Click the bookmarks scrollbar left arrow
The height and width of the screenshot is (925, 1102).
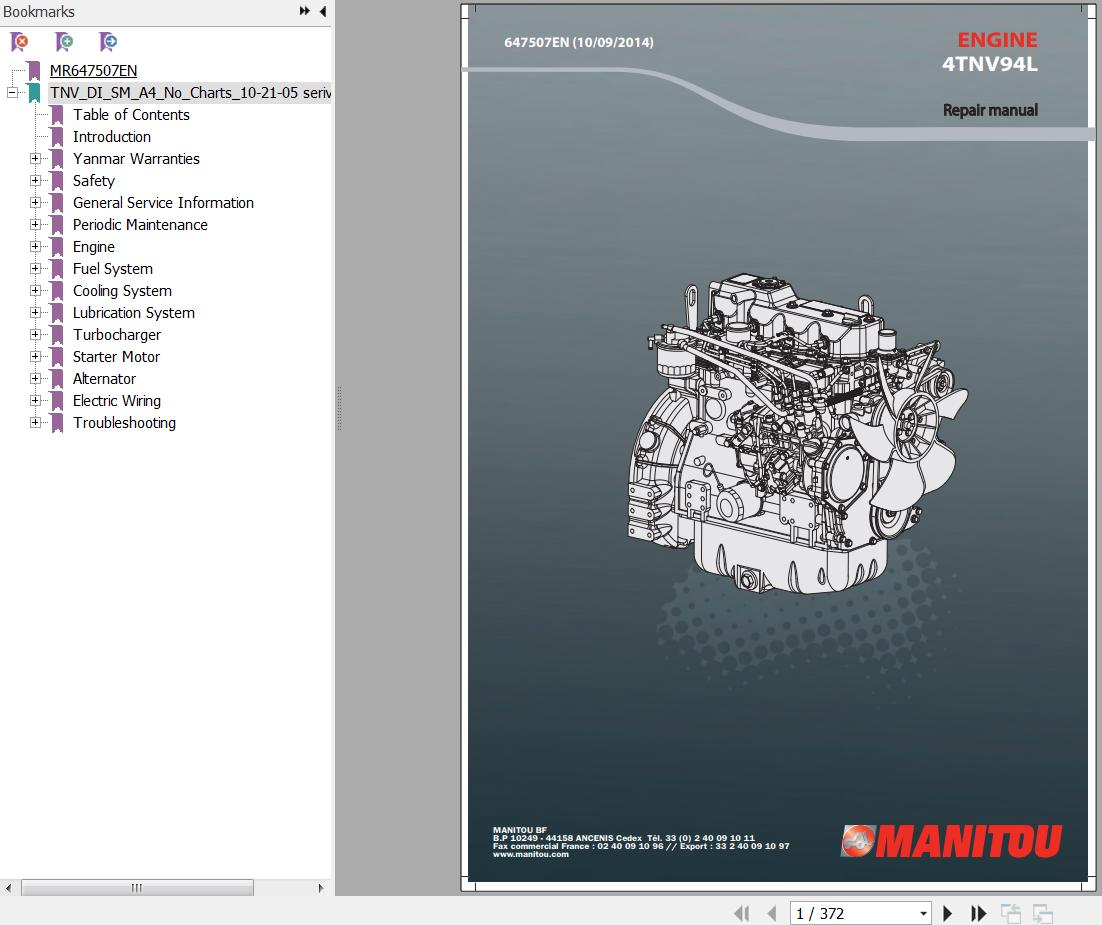[8, 888]
